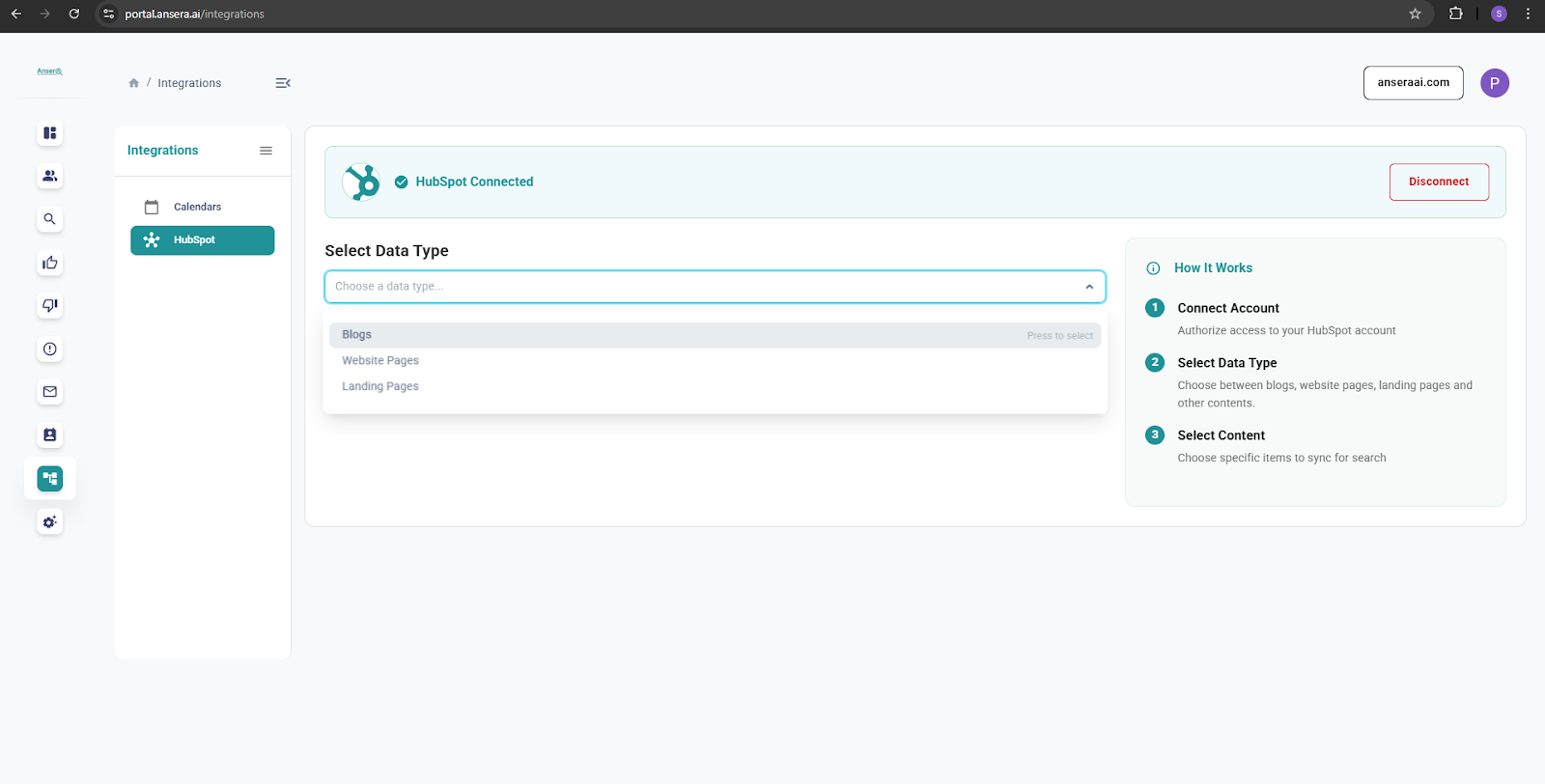
Task: Select HubSpot in the Integrations panel
Action: [203, 240]
